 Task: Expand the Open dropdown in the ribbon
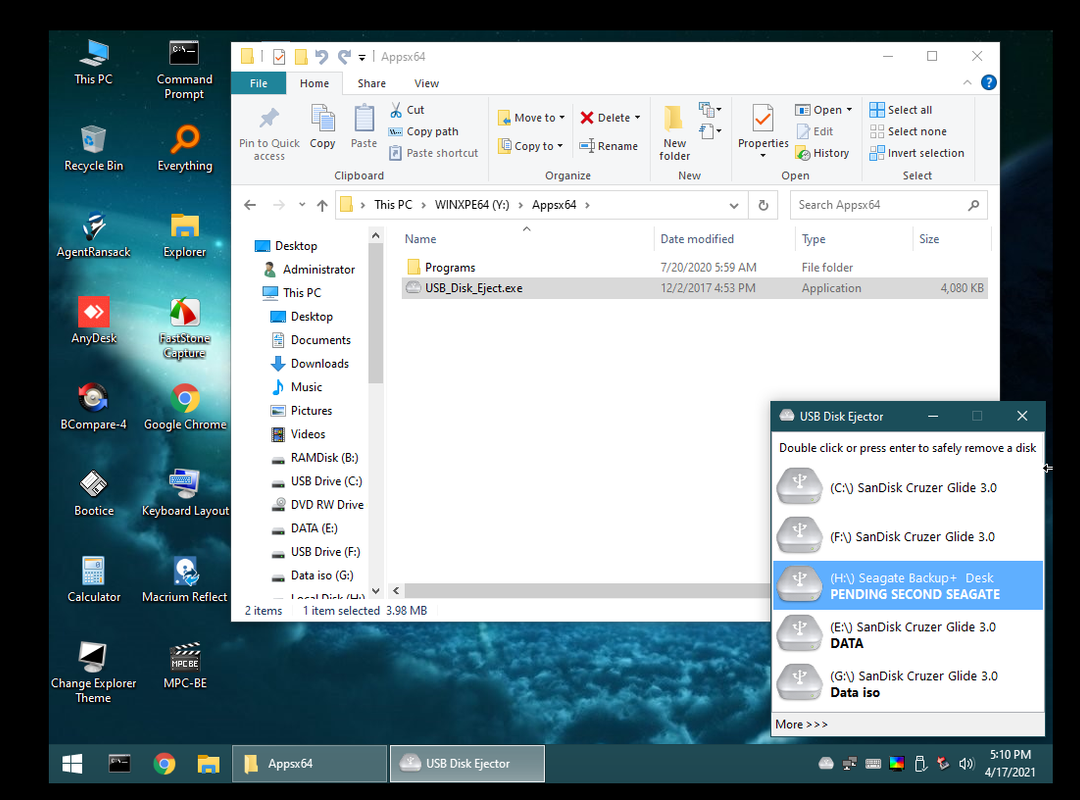tap(849, 110)
